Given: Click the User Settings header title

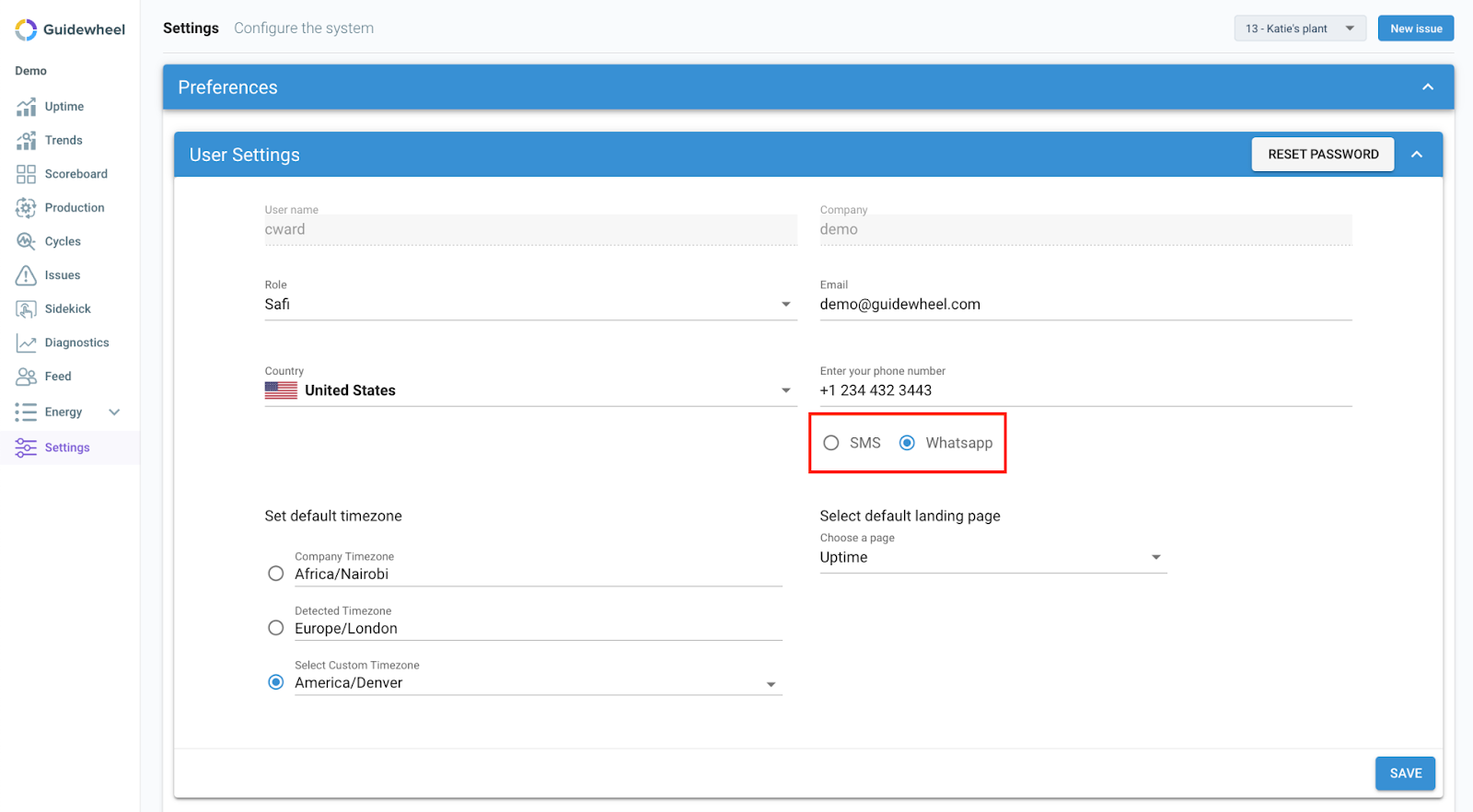Looking at the screenshot, I should coord(245,155).
